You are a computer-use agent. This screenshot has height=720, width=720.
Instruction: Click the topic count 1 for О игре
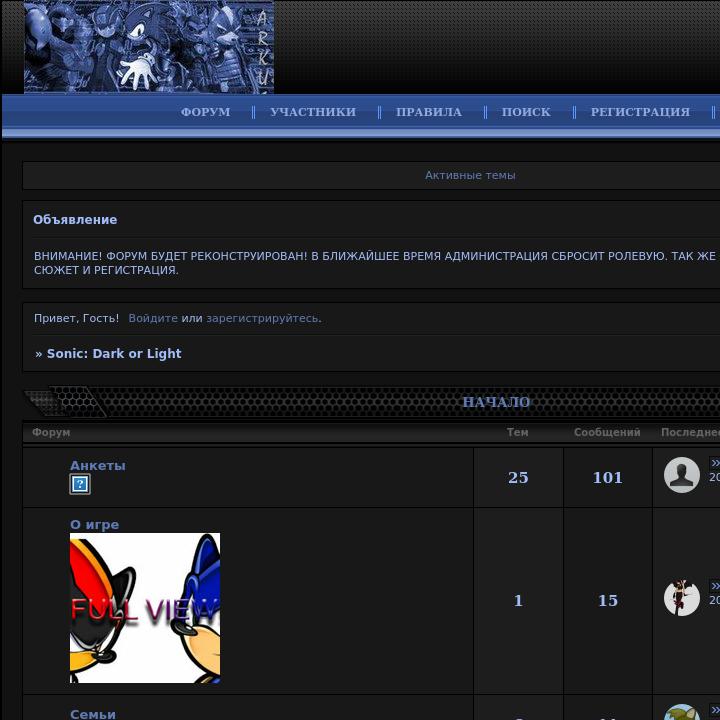click(x=518, y=601)
